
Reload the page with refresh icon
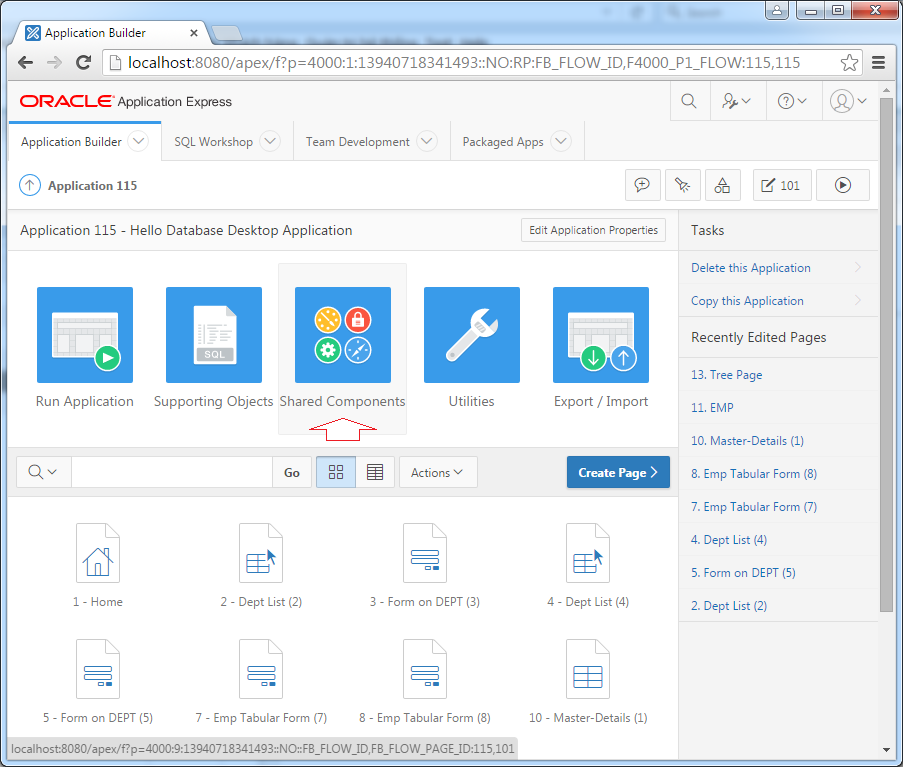pos(84,62)
